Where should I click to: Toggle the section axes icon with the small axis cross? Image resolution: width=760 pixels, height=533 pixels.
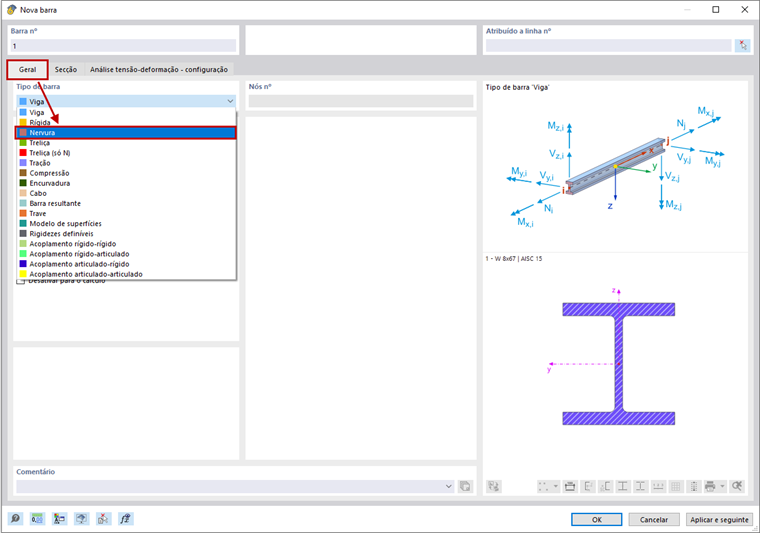[x=605, y=486]
